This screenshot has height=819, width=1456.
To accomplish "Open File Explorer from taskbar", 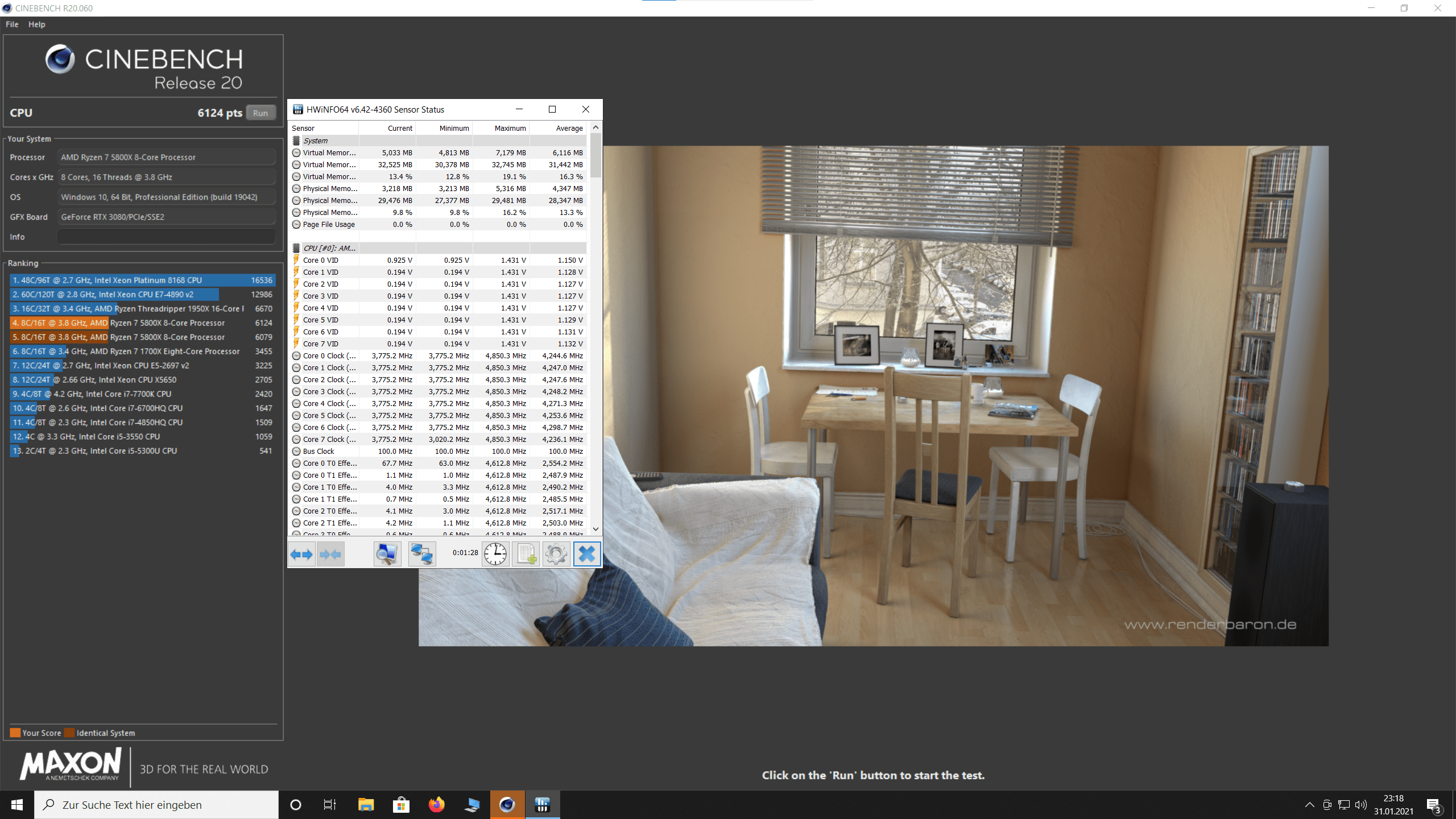I will [366, 805].
